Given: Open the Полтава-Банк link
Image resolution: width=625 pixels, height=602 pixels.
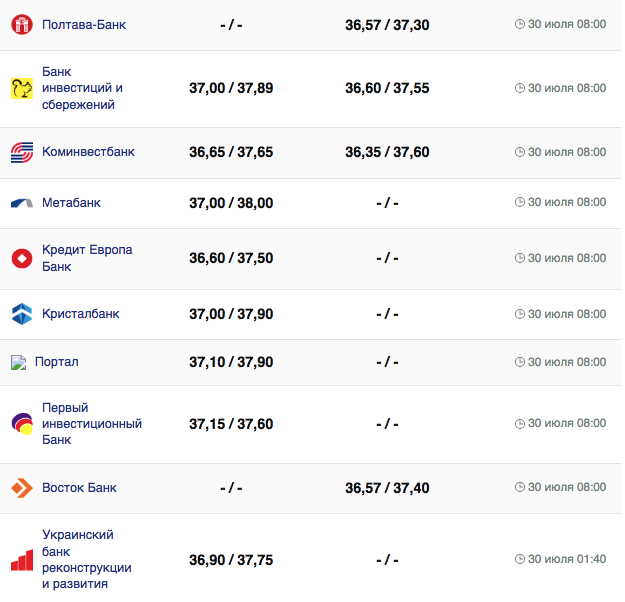Looking at the screenshot, I should (84, 24).
